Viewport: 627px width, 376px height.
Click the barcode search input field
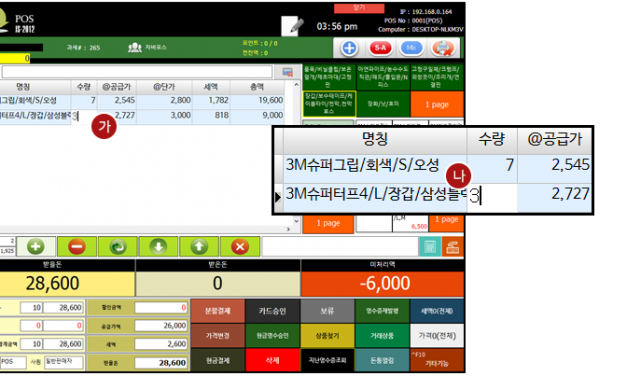click(x=137, y=72)
